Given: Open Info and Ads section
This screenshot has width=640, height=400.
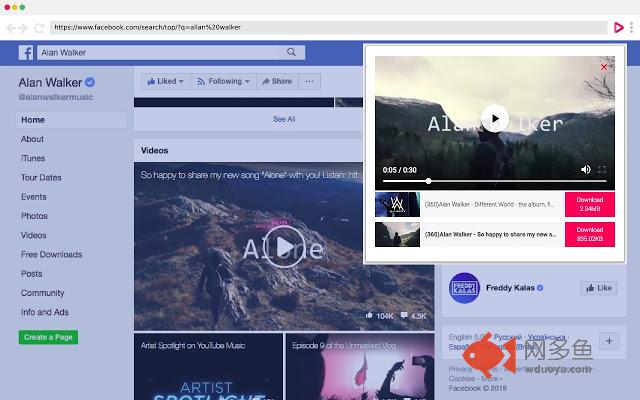Looking at the screenshot, I should coord(44,312).
